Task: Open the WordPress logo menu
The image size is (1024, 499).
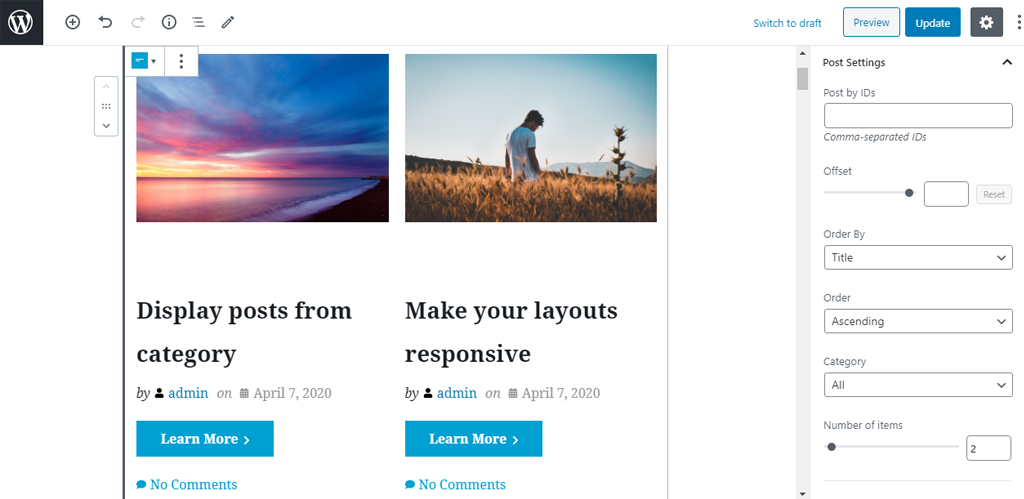Action: click(x=21, y=22)
